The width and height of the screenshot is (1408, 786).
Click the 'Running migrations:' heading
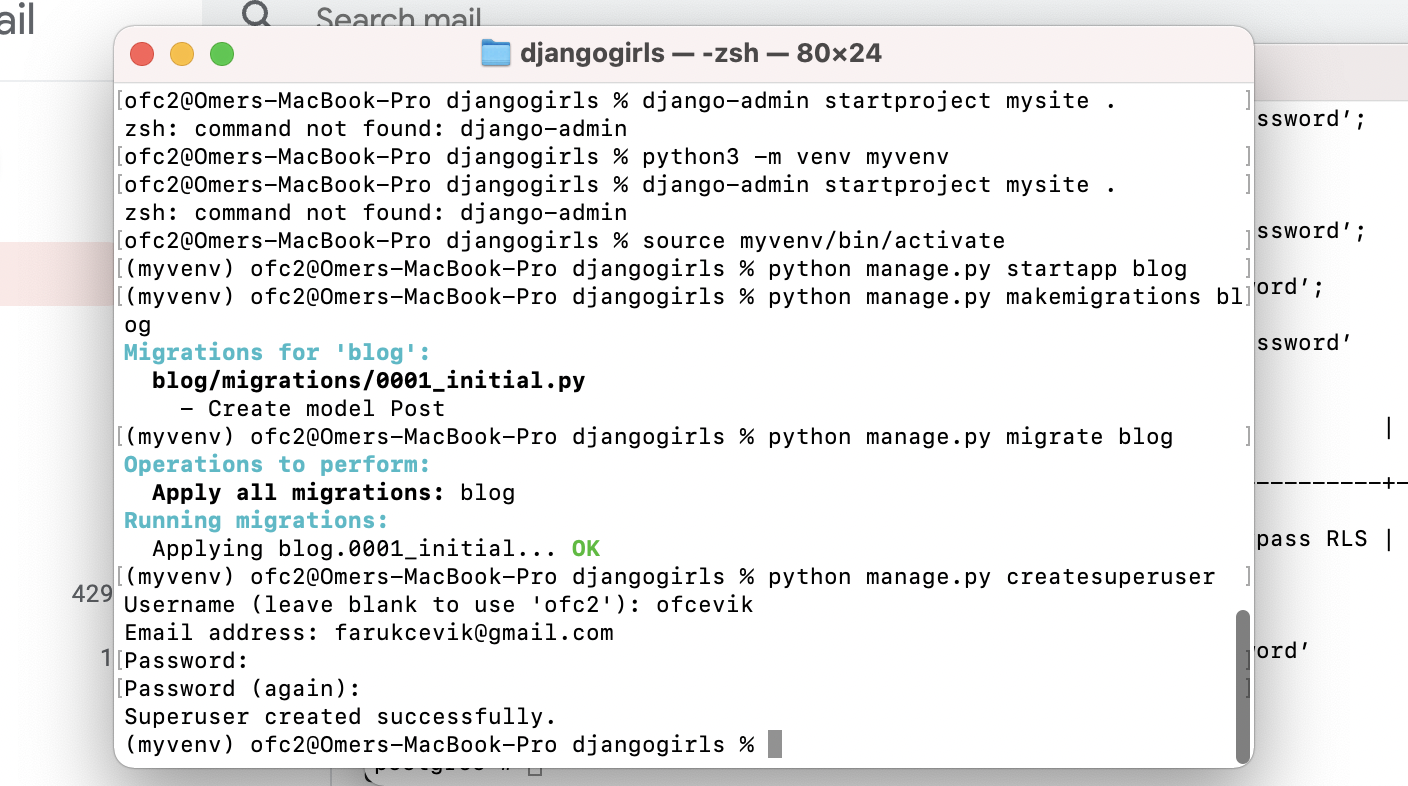point(256,520)
